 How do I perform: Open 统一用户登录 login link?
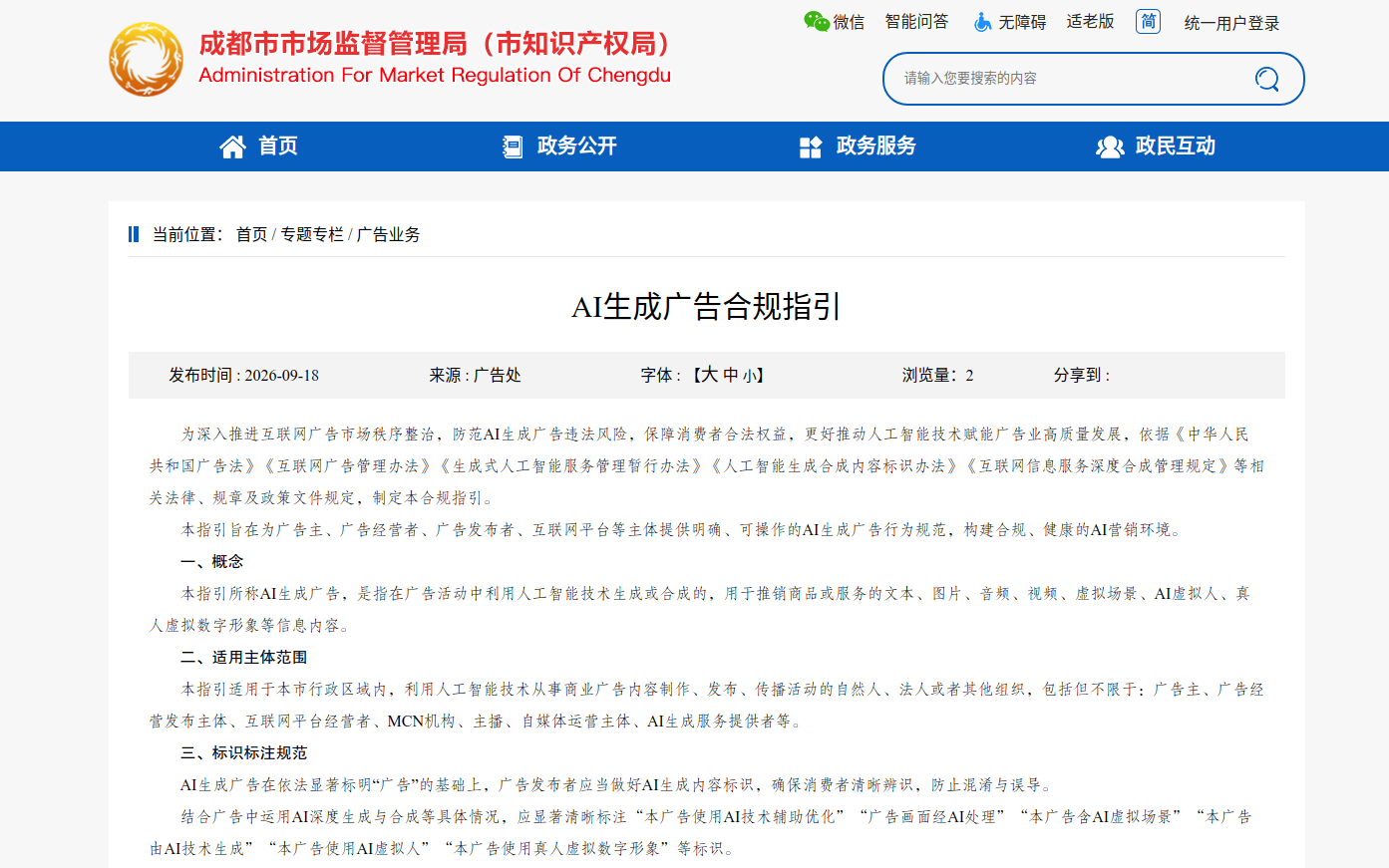1231,23
